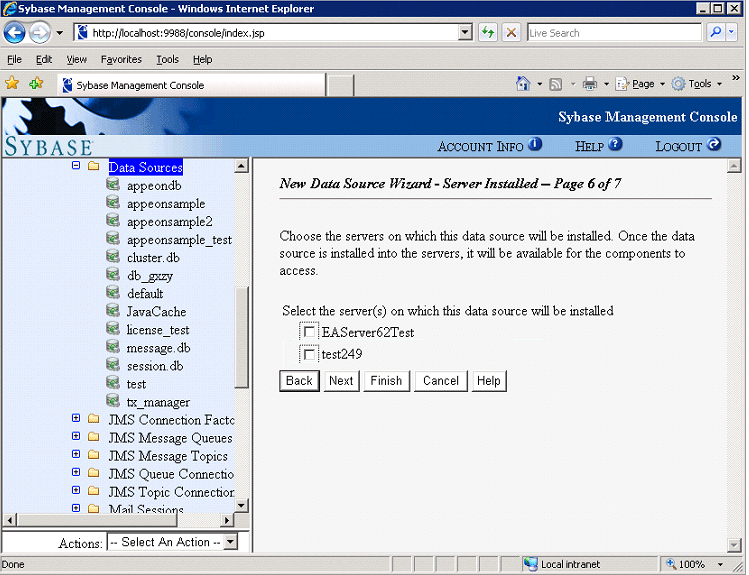The height and width of the screenshot is (575, 749).
Task: Click the Home page icon
Action: [x=523, y=84]
